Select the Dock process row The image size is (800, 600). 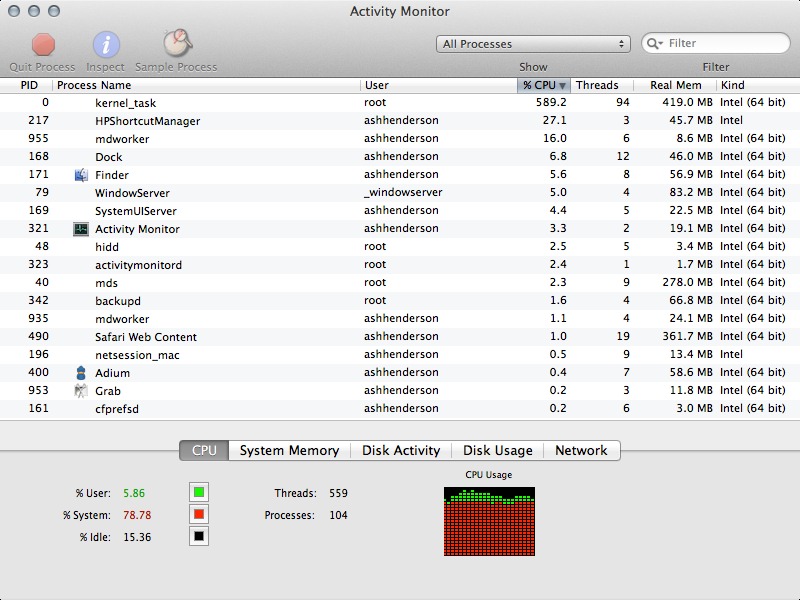[x=400, y=157]
